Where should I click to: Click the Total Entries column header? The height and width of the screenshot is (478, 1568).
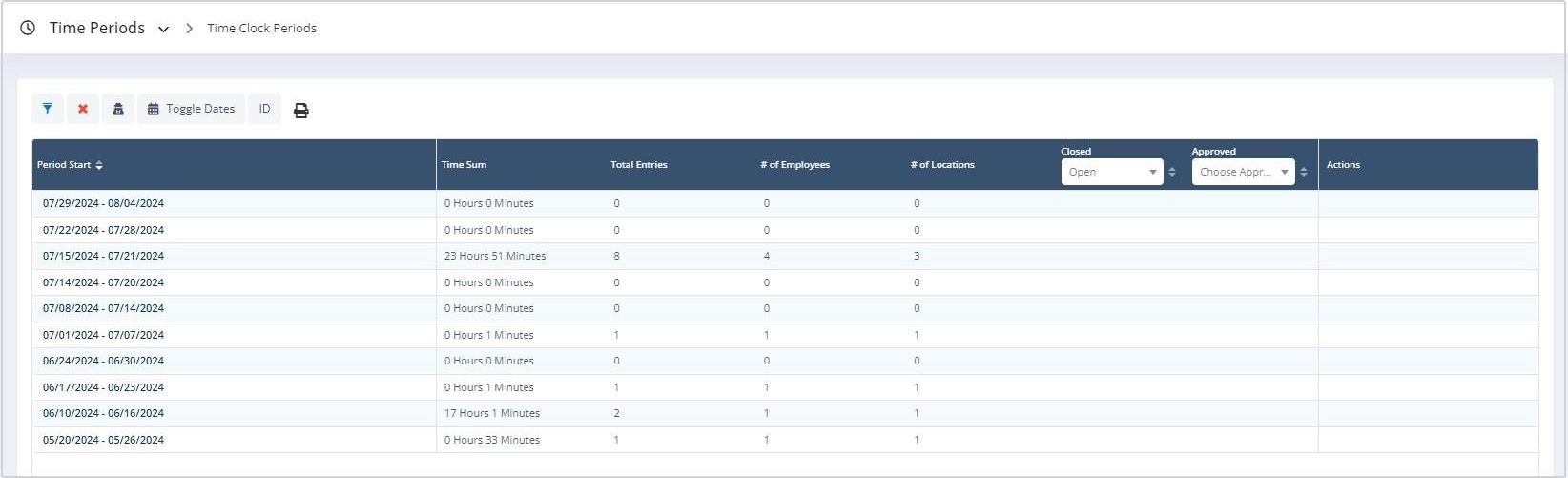point(638,165)
